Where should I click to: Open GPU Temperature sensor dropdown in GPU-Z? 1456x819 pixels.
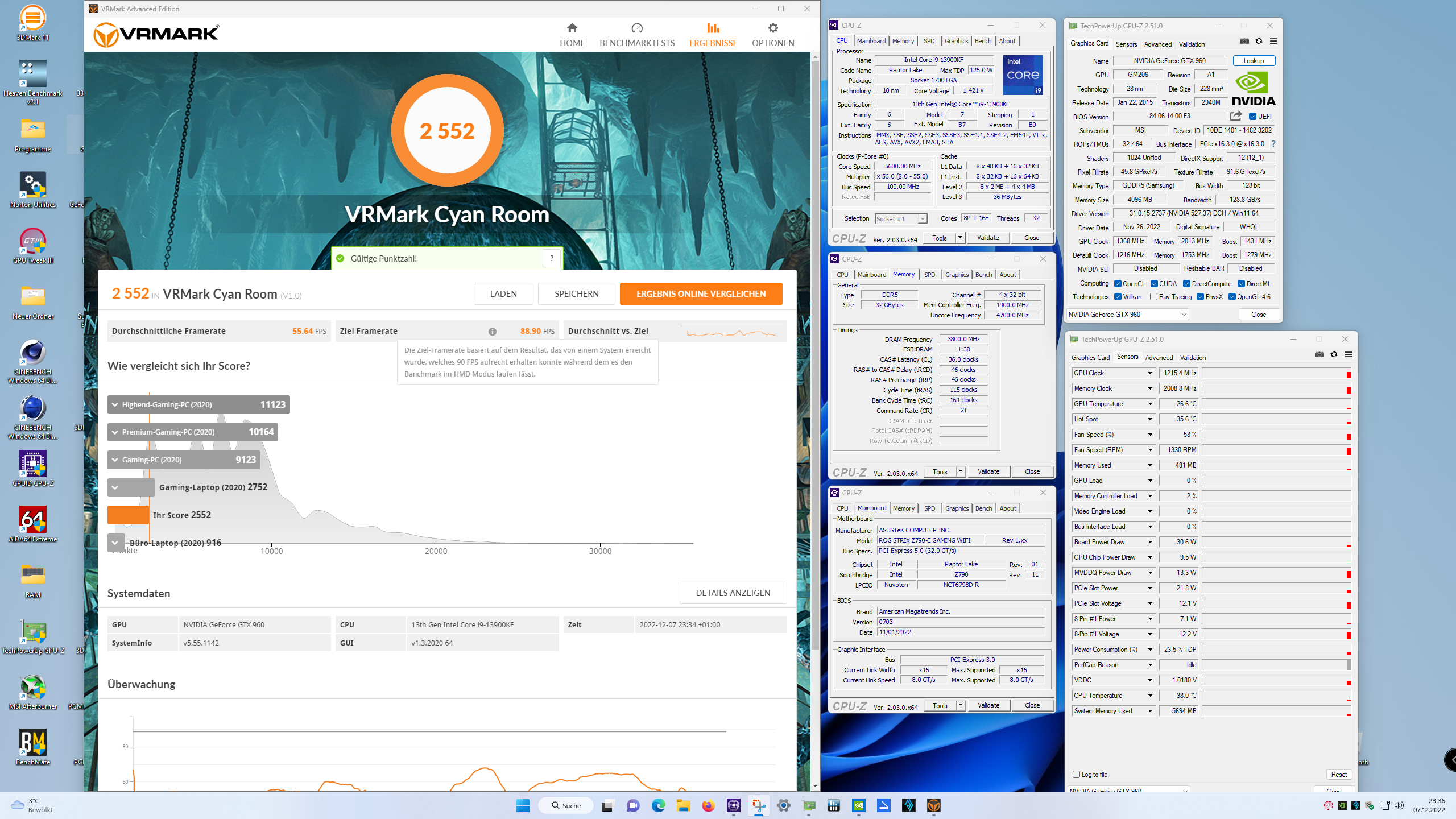[x=1150, y=404]
